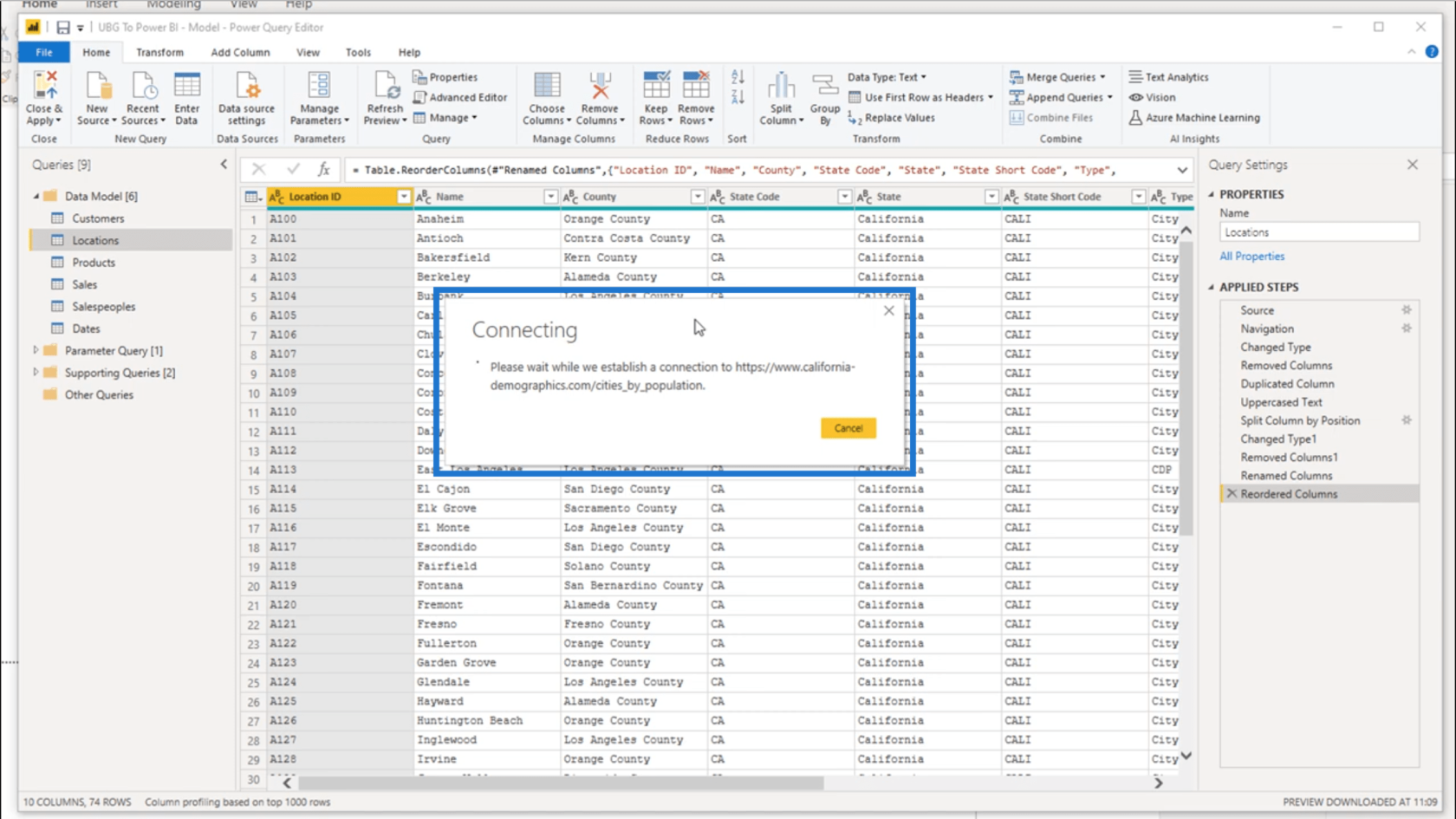Open Vision AI insights

[1152, 97]
